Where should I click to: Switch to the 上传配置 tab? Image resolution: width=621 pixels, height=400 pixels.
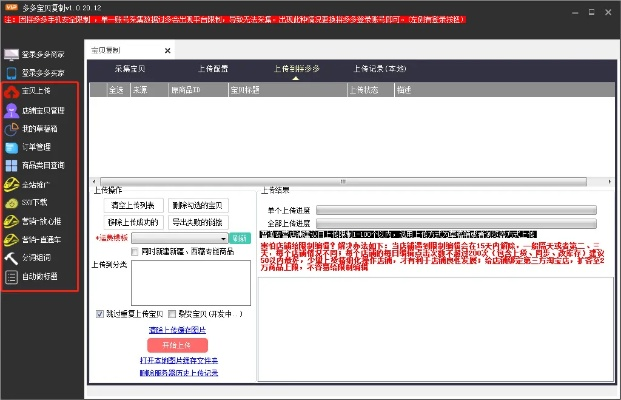pyautogui.click(x=206, y=70)
